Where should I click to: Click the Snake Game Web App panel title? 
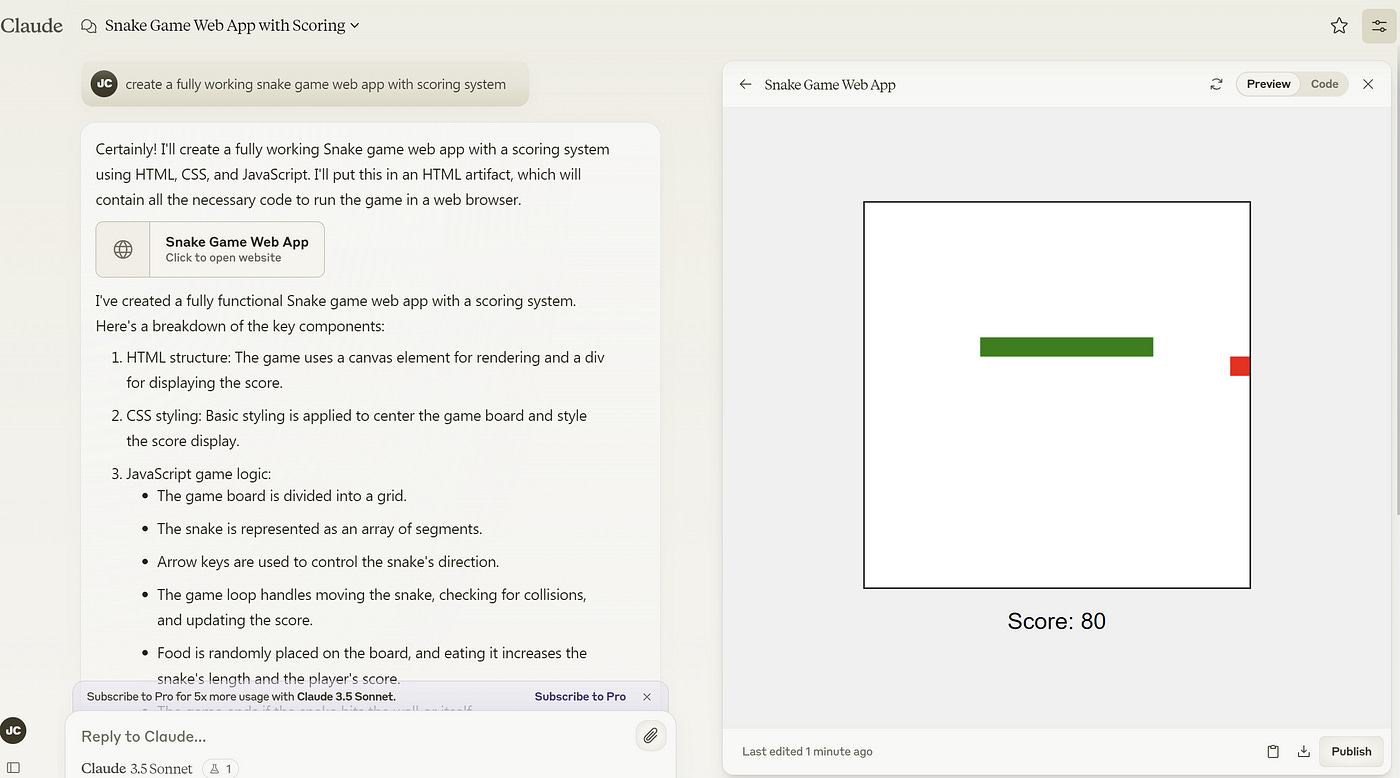[830, 85]
